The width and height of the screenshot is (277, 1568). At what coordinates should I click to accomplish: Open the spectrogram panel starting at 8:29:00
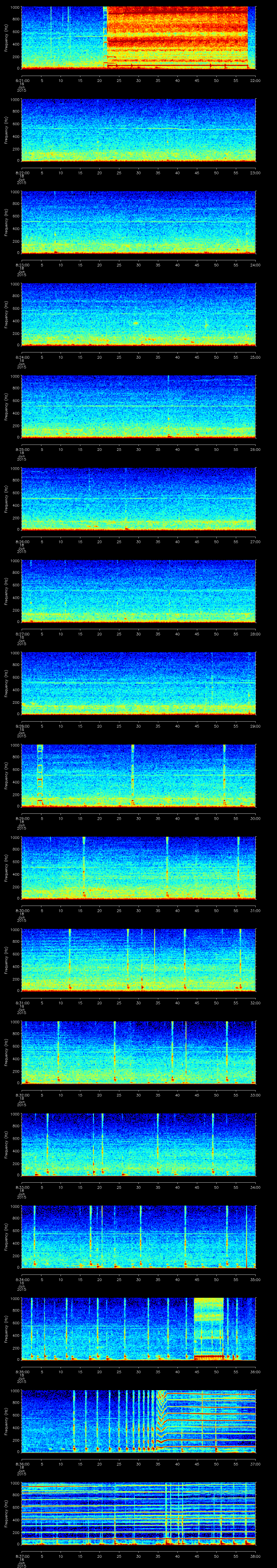(x=139, y=775)
